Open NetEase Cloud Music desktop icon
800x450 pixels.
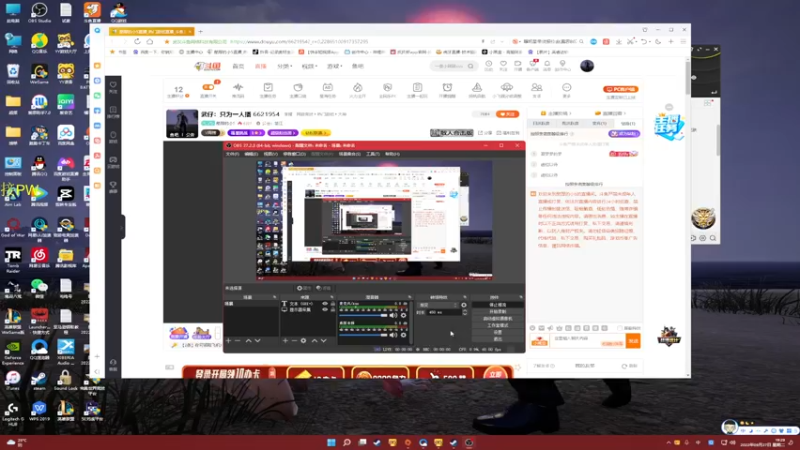click(39, 256)
